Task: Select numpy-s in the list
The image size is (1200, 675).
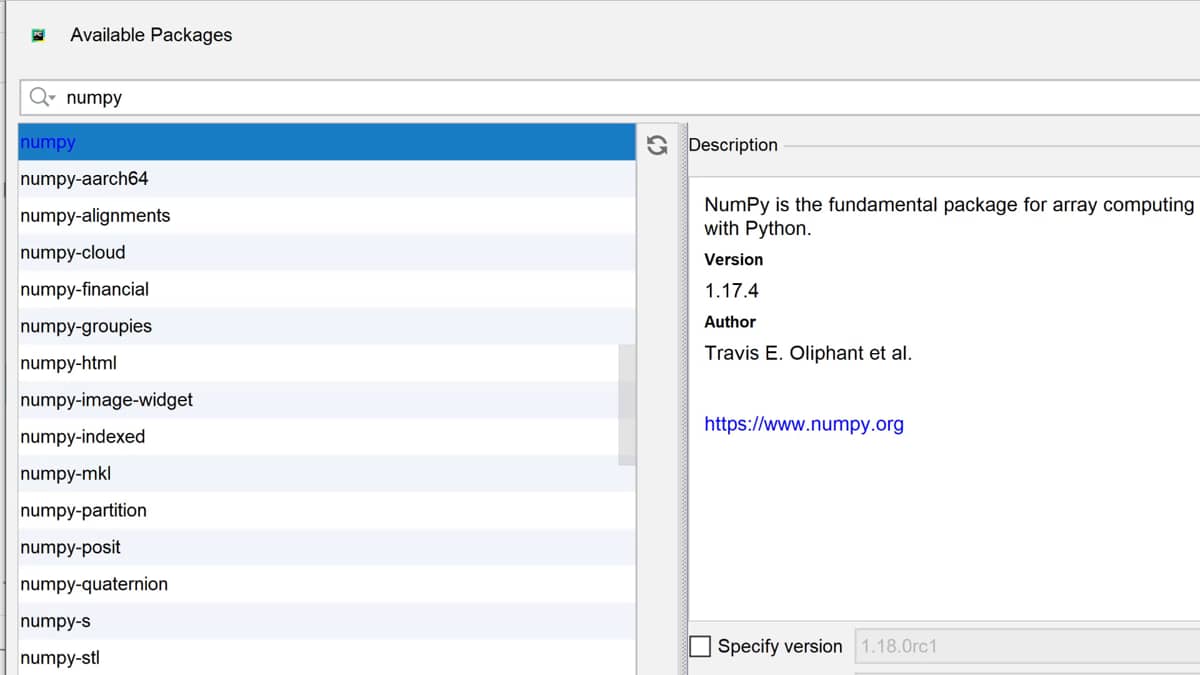Action: (x=327, y=621)
